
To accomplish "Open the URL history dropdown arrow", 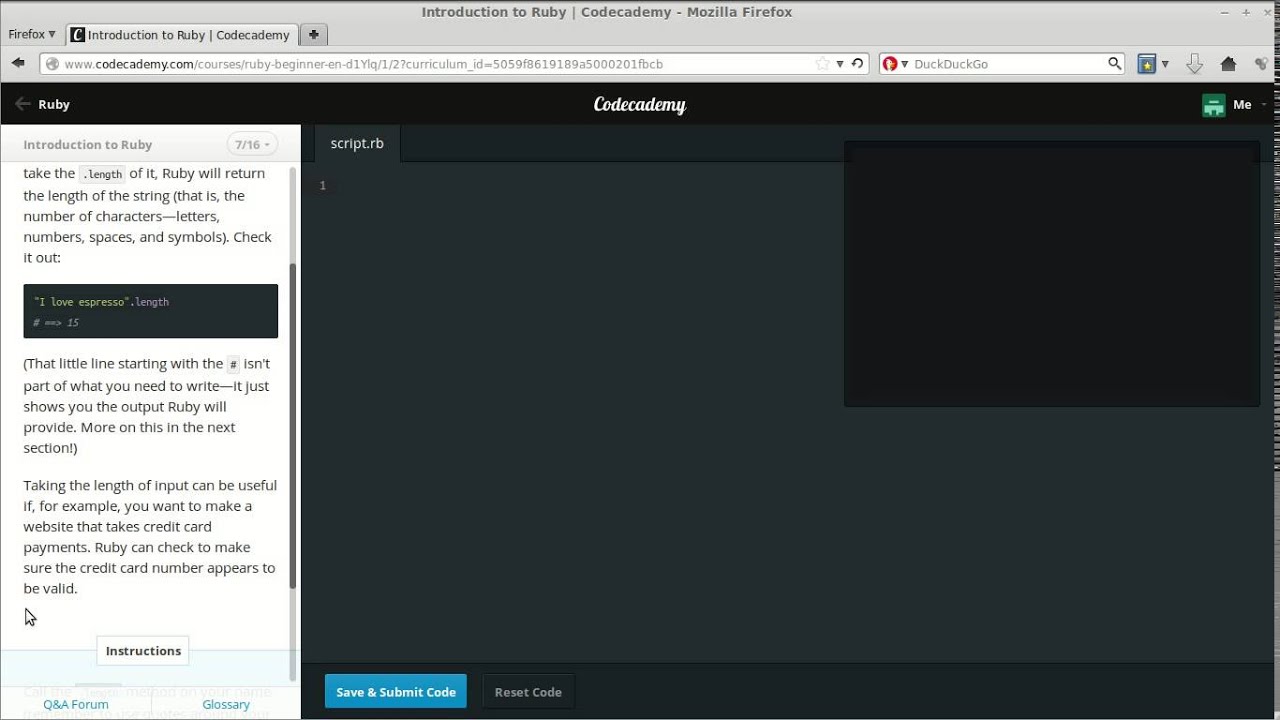I will pyautogui.click(x=840, y=63).
